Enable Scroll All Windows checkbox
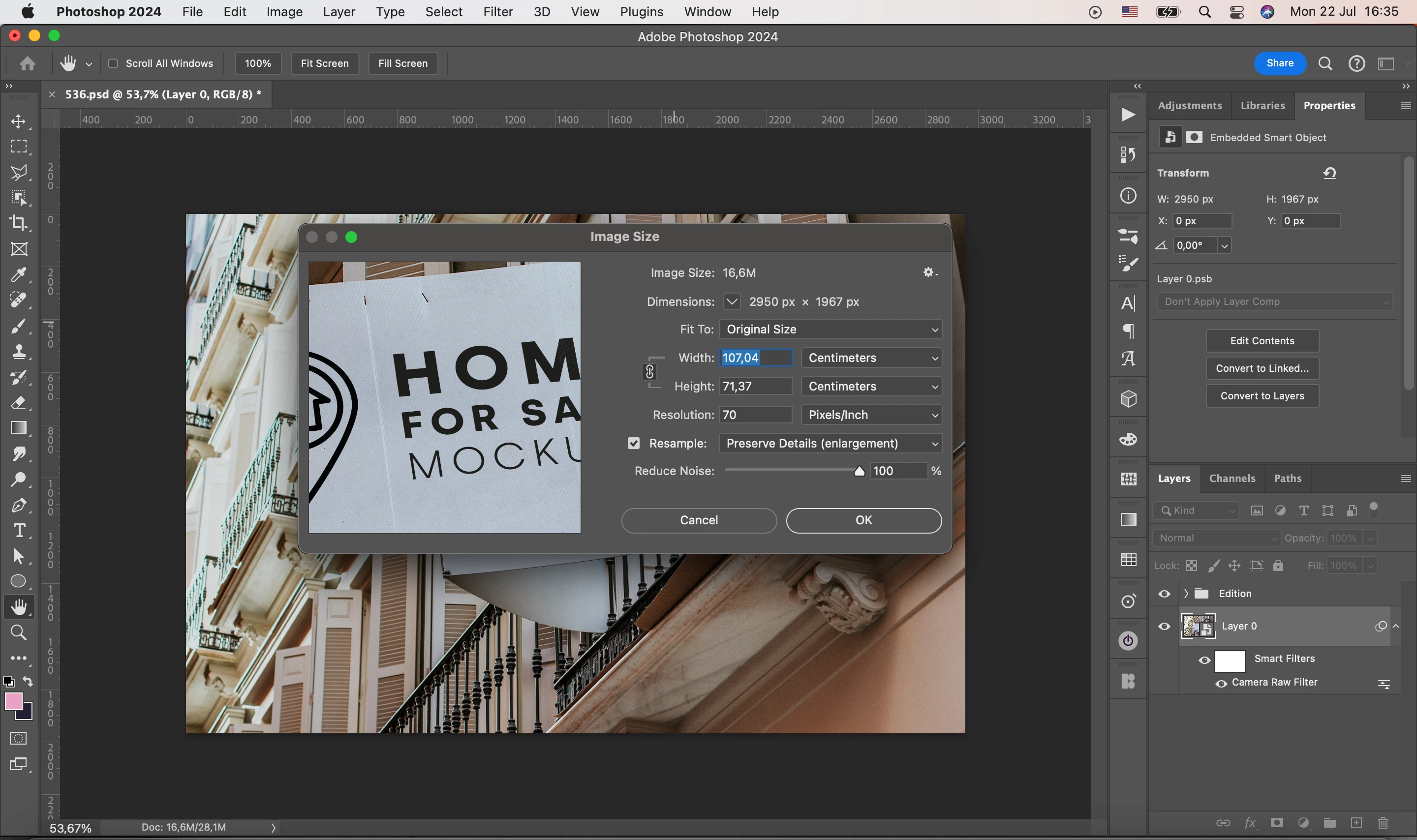 point(113,63)
